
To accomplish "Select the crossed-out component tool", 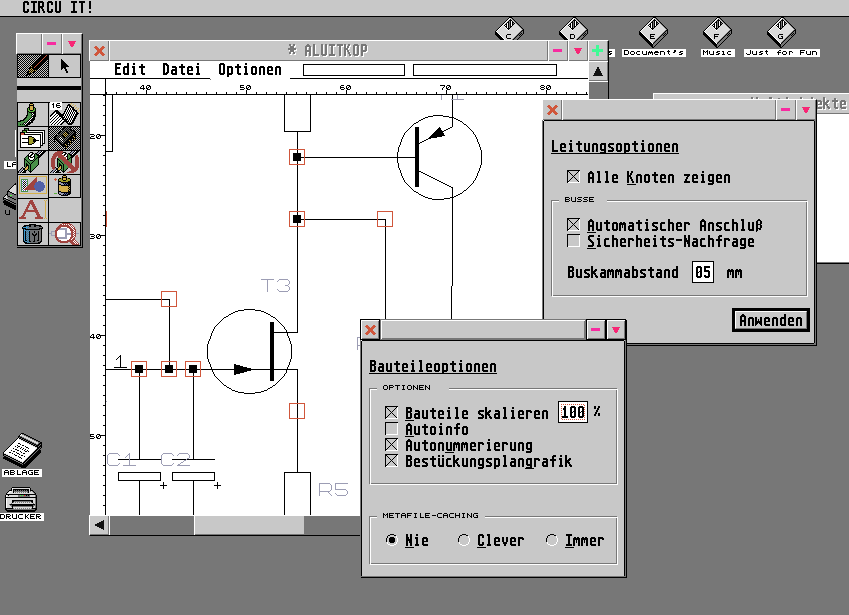I will tap(65, 162).
